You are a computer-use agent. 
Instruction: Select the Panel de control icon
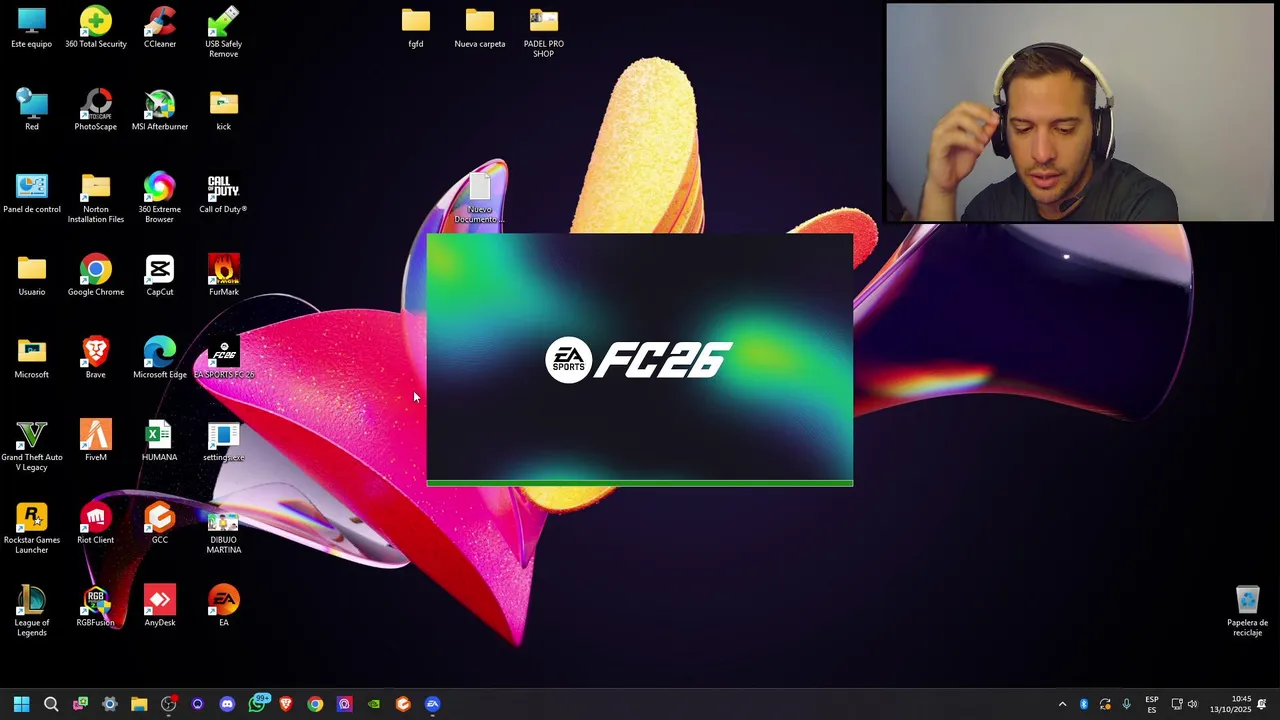click(32, 193)
